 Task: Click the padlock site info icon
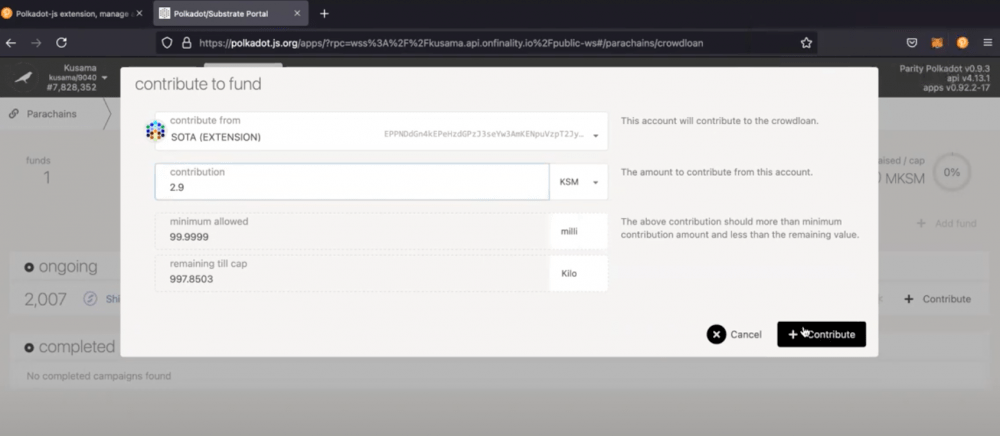point(186,43)
